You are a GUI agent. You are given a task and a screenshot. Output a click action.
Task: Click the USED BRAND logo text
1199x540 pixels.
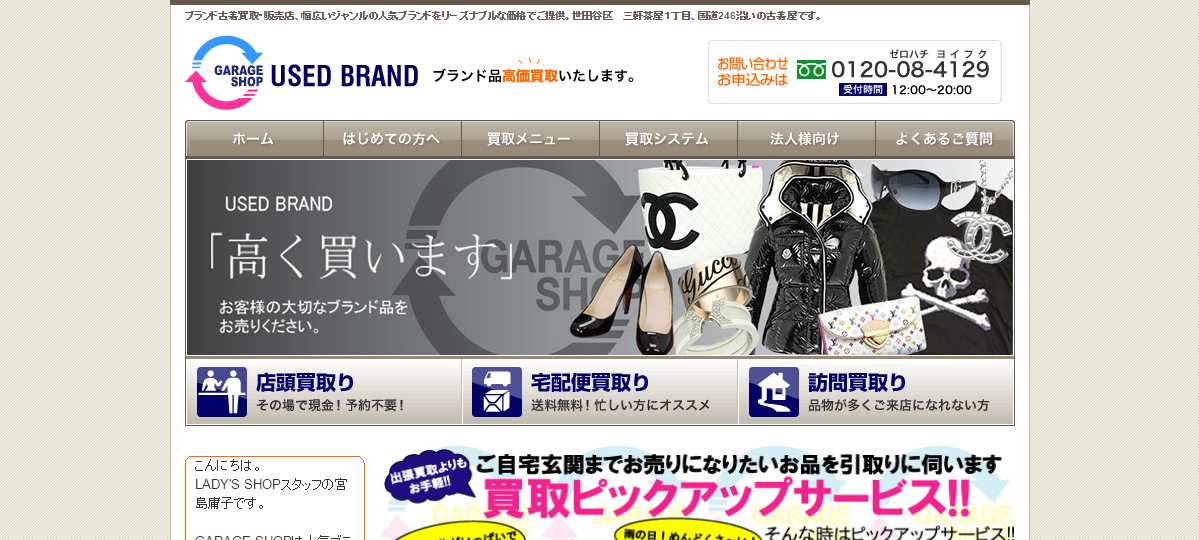tap(344, 76)
